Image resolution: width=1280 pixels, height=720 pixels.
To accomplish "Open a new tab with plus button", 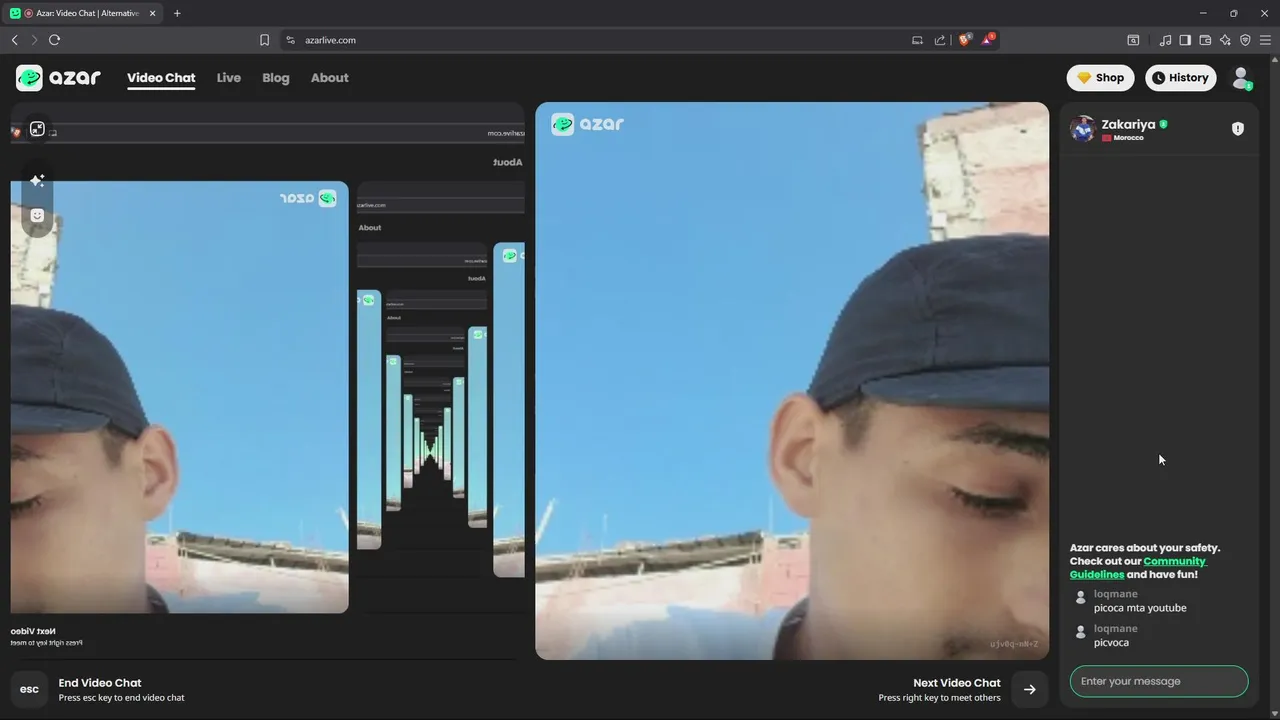I will tap(177, 13).
